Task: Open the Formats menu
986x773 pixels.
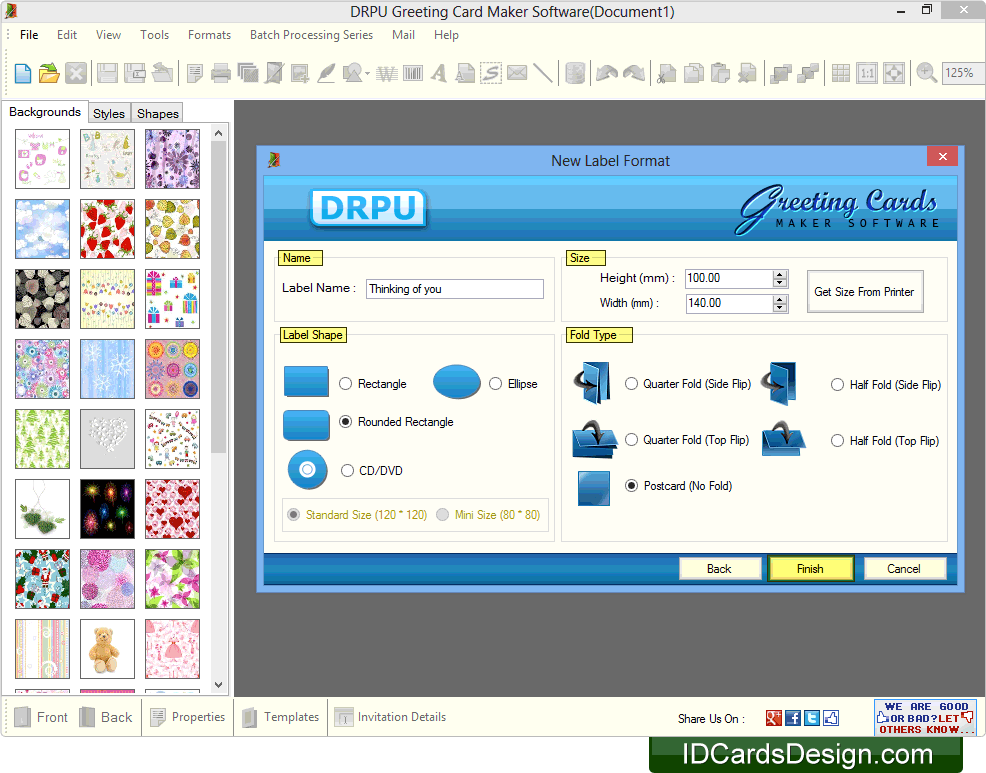Action: pos(208,34)
